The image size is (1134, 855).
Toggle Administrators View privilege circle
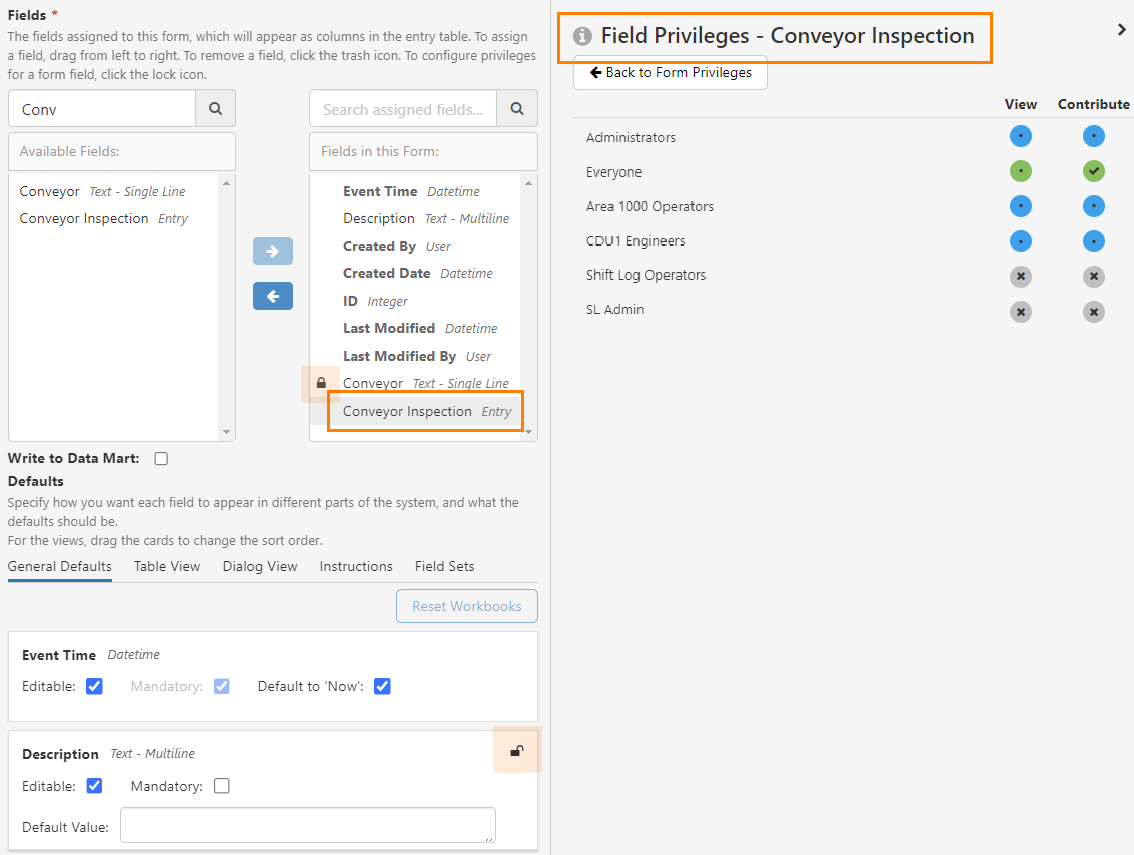click(1020, 137)
